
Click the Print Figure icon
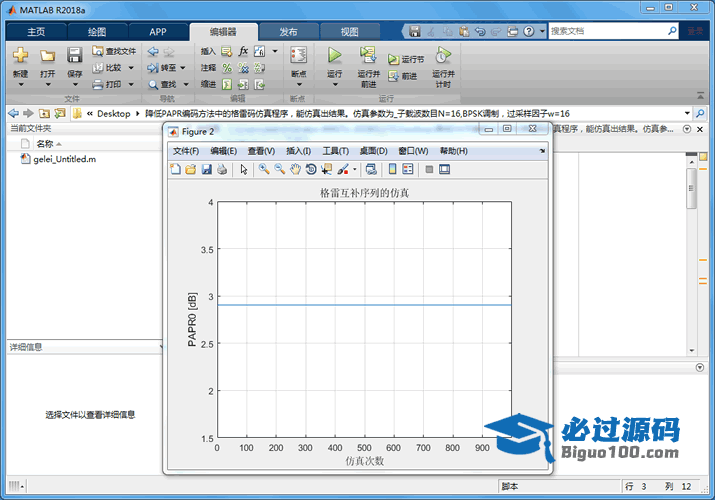(x=222, y=169)
